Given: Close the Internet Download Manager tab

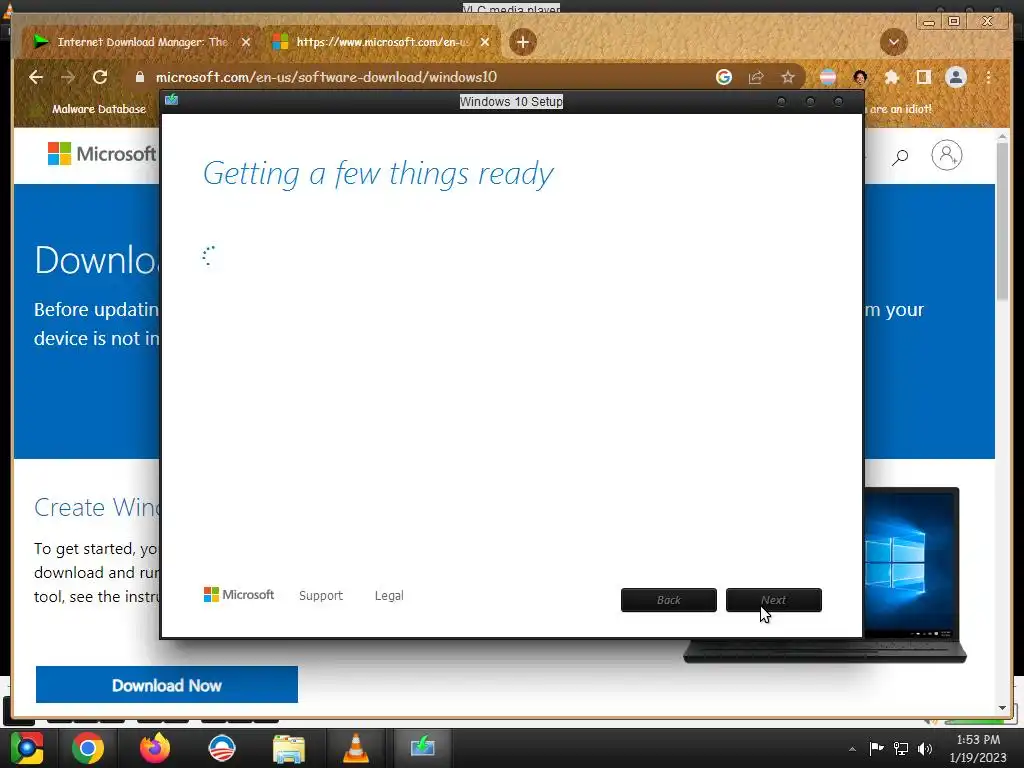Looking at the screenshot, I should coord(246,42).
